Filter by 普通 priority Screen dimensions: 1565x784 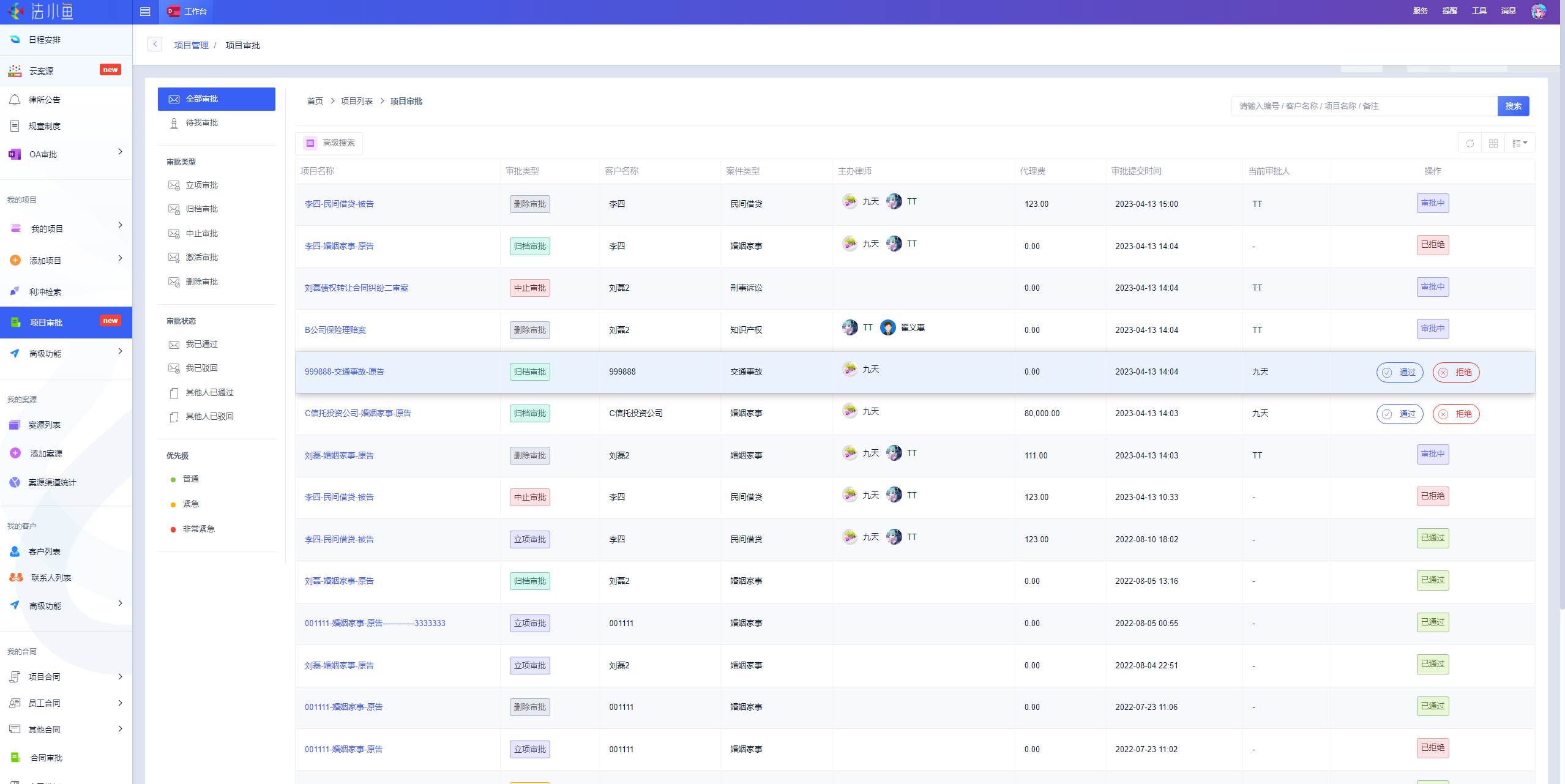coord(190,479)
